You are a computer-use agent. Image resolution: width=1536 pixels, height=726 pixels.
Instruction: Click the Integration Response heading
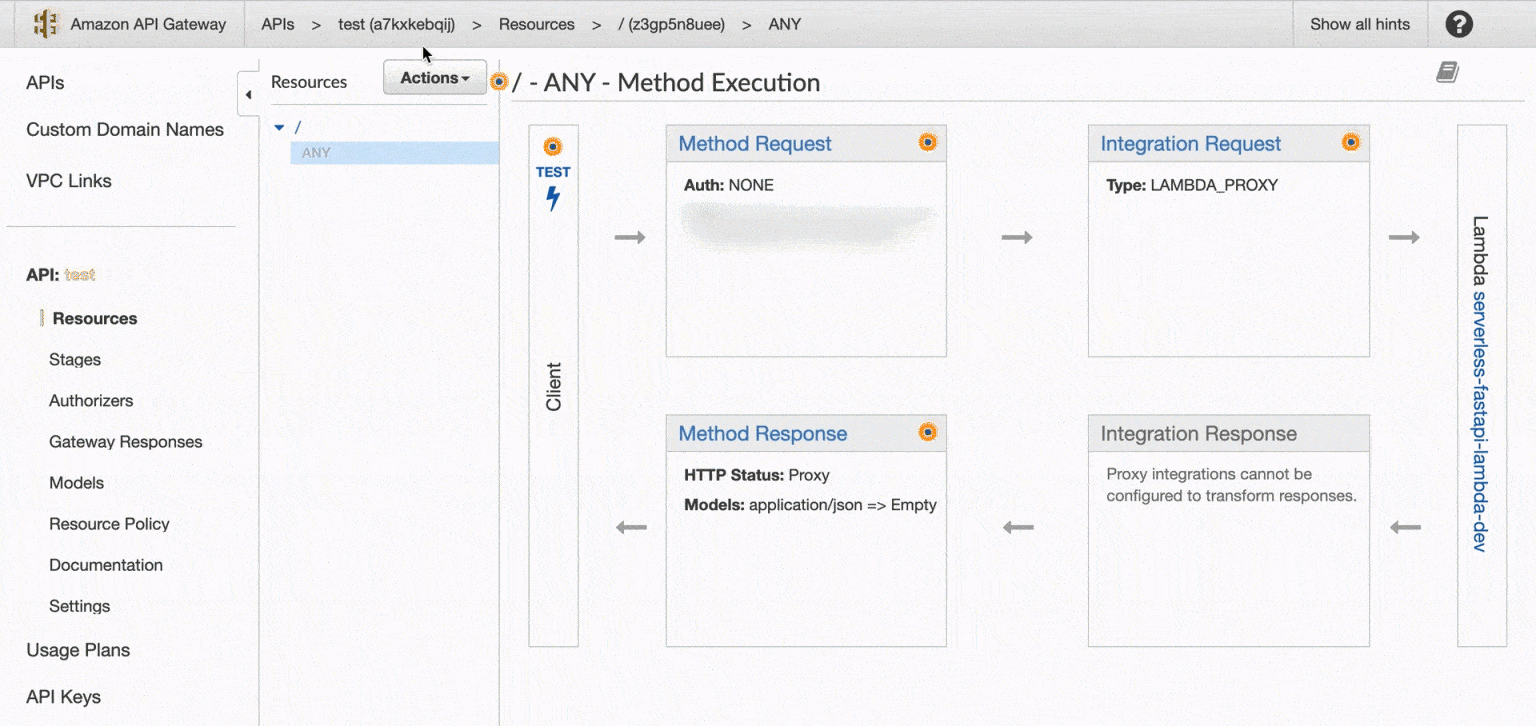[1199, 434]
